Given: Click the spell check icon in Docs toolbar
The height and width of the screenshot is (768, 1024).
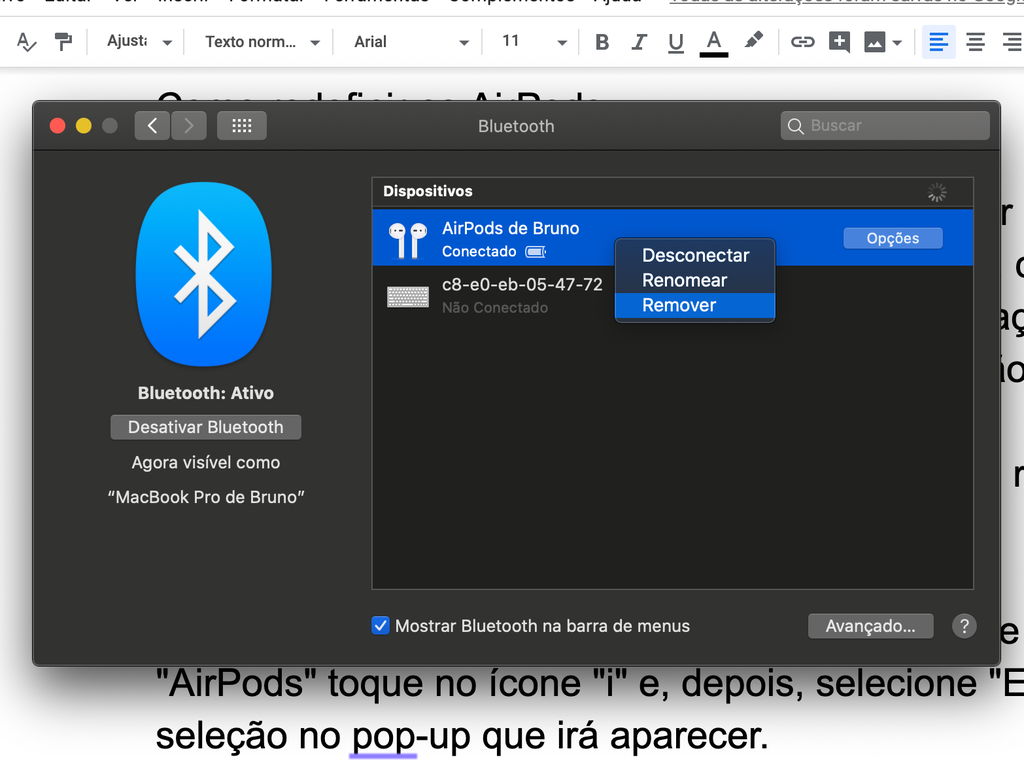Looking at the screenshot, I should point(26,42).
